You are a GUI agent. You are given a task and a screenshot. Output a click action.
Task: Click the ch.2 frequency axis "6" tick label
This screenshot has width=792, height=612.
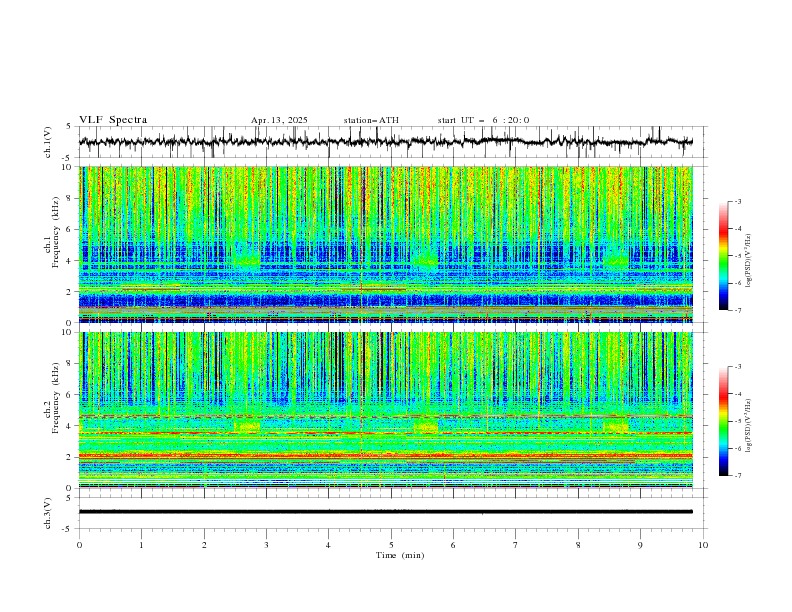tap(71, 394)
